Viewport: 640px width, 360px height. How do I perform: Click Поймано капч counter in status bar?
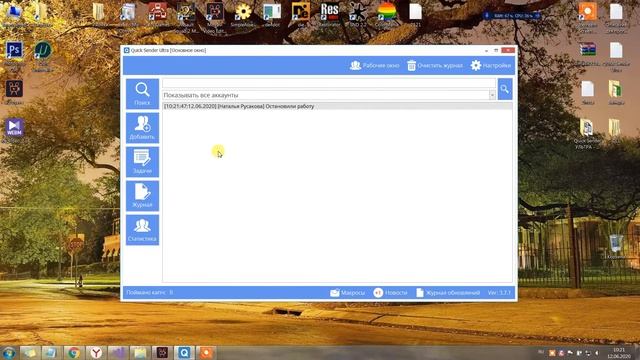pyautogui.click(x=149, y=293)
